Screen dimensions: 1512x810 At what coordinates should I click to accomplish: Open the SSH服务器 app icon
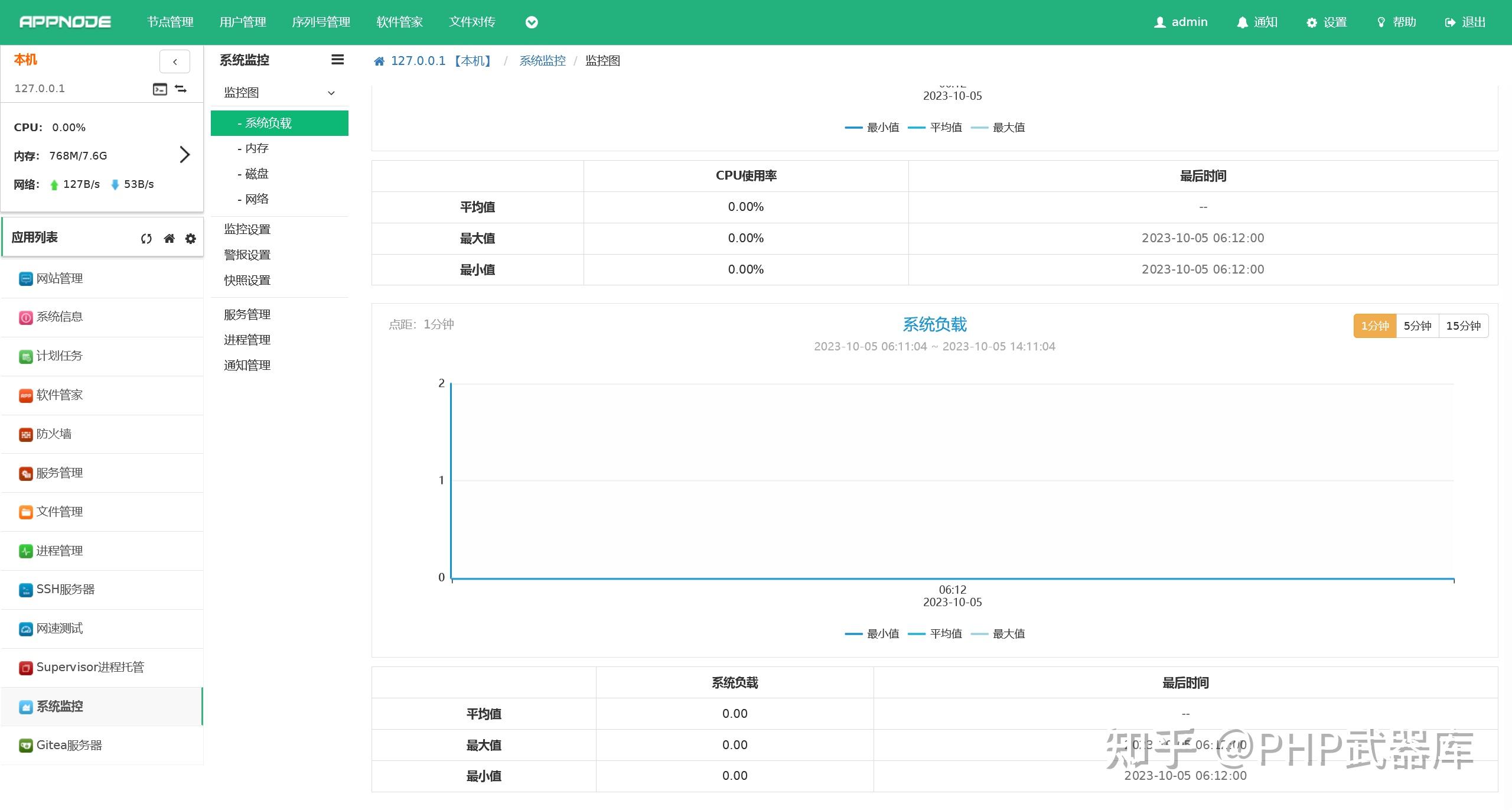tap(66, 589)
